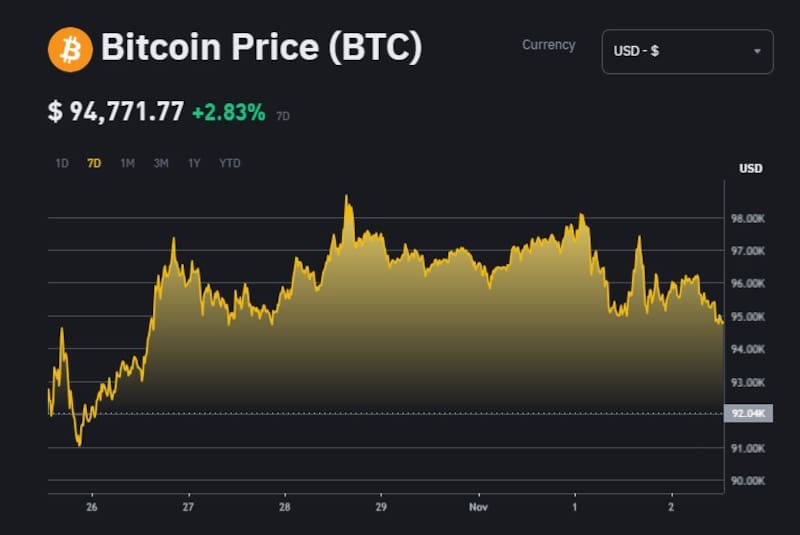Click the 90.00K y-axis label
Screen dimensions: 800x535
tap(749, 481)
